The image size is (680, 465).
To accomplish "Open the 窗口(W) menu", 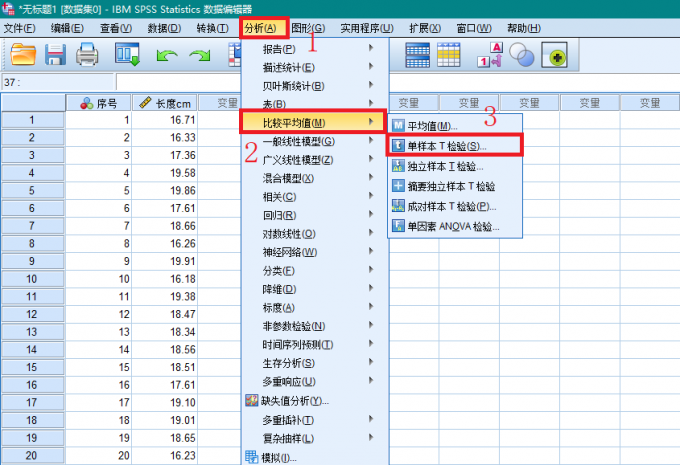I will [474, 28].
